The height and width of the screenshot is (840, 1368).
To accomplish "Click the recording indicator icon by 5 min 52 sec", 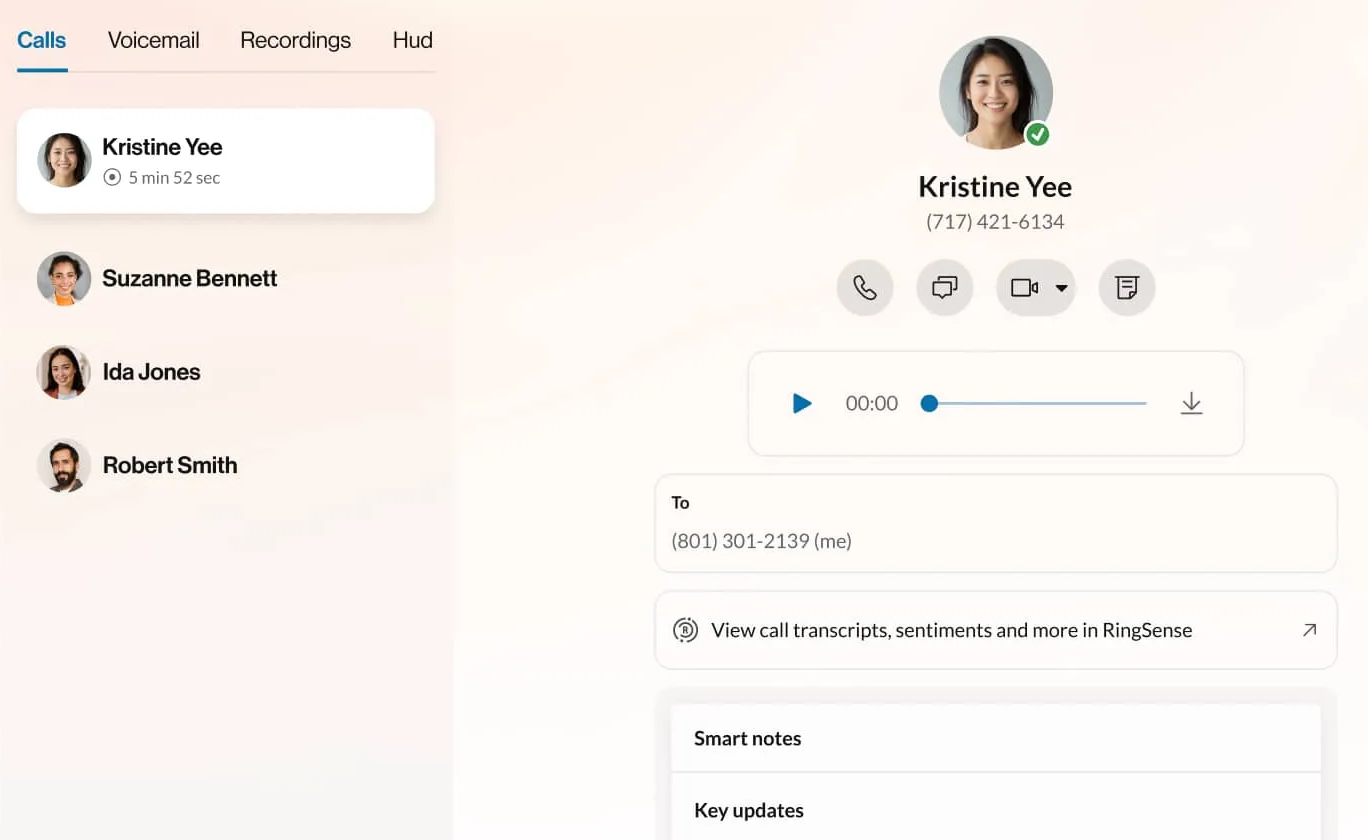I will click(x=112, y=178).
